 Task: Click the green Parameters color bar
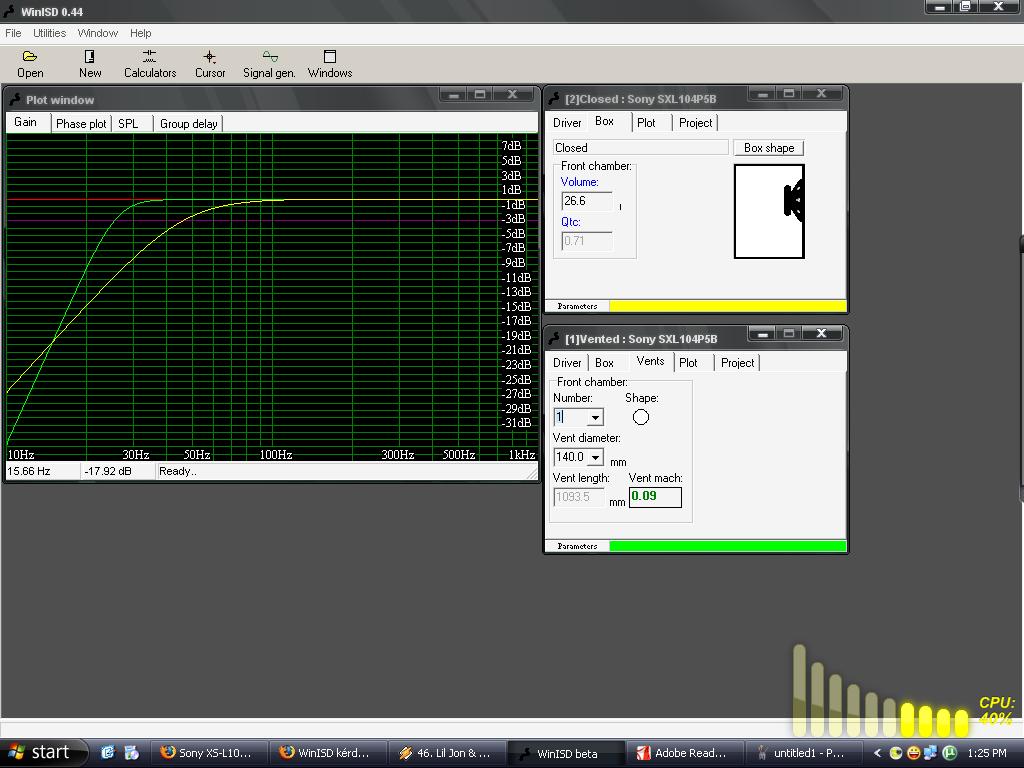[727, 546]
